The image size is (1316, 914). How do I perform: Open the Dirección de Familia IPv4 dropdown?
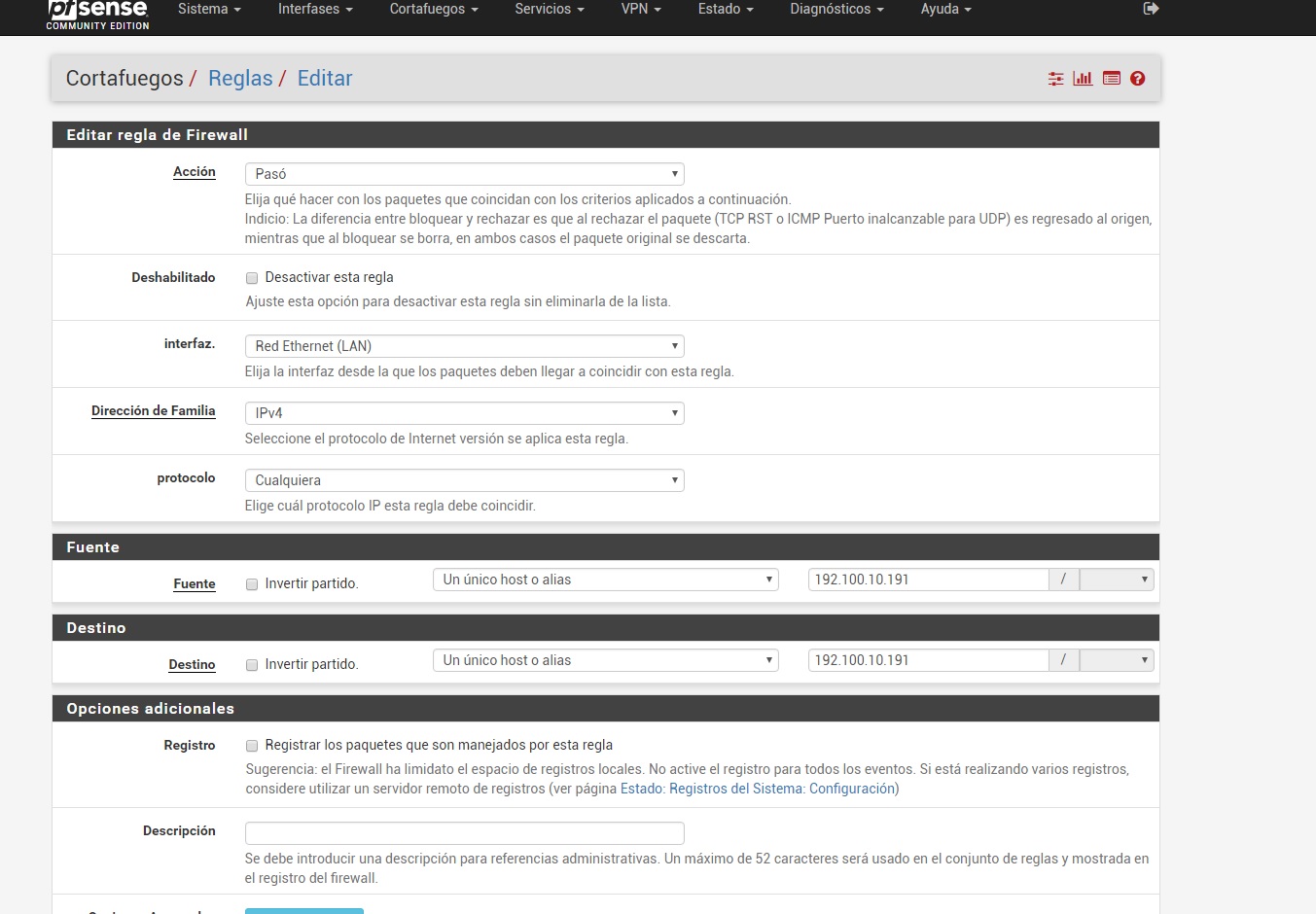click(x=464, y=413)
